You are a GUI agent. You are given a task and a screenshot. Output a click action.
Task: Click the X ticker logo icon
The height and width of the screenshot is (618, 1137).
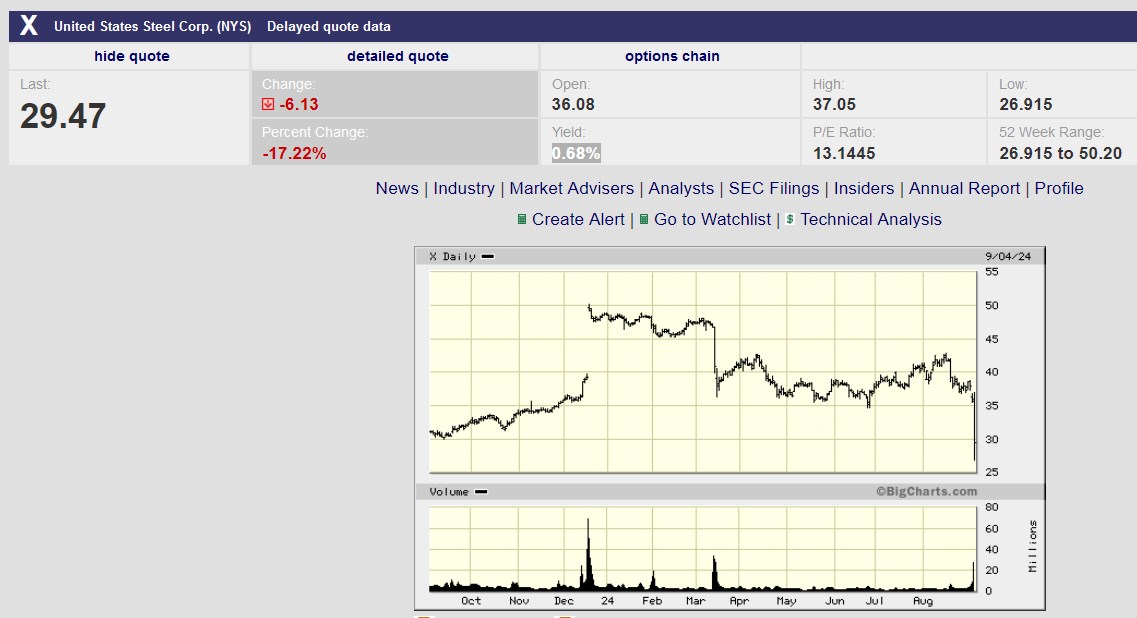click(28, 26)
